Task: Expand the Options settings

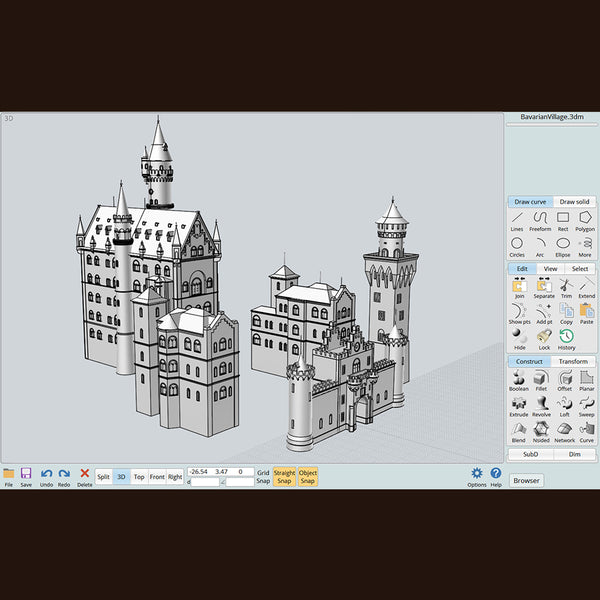Action: tap(477, 477)
